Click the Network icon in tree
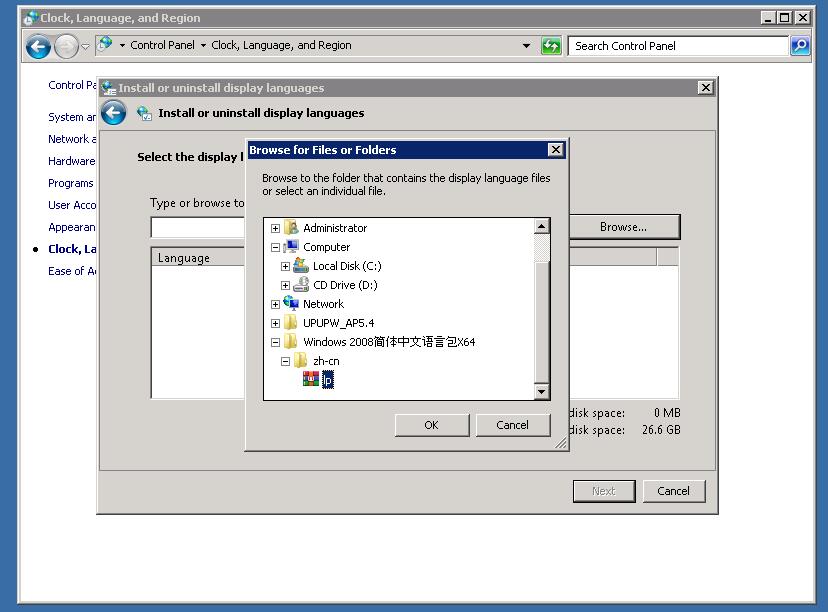The width and height of the screenshot is (828, 612). pos(291,304)
